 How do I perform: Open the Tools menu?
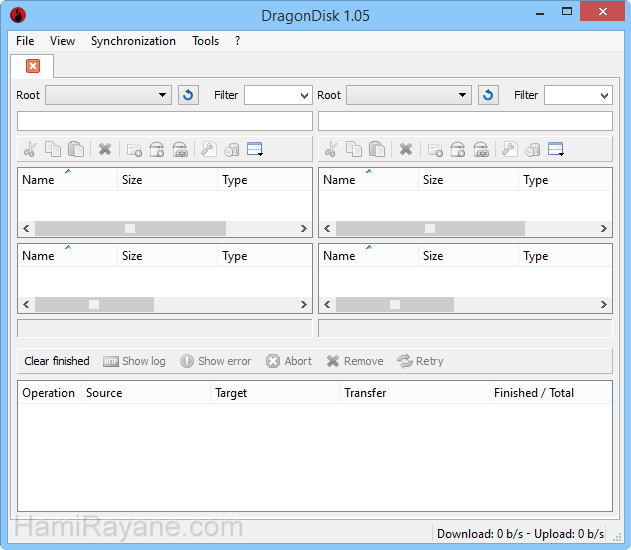coord(205,41)
